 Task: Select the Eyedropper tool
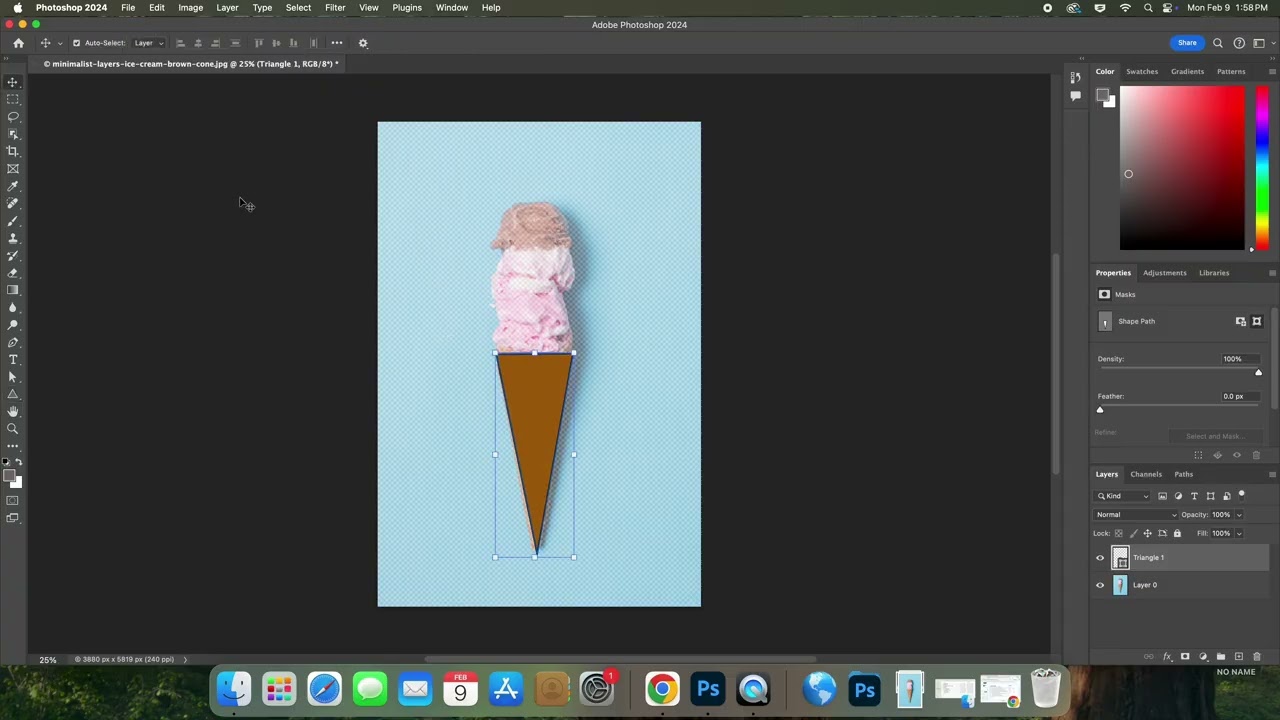pos(13,186)
